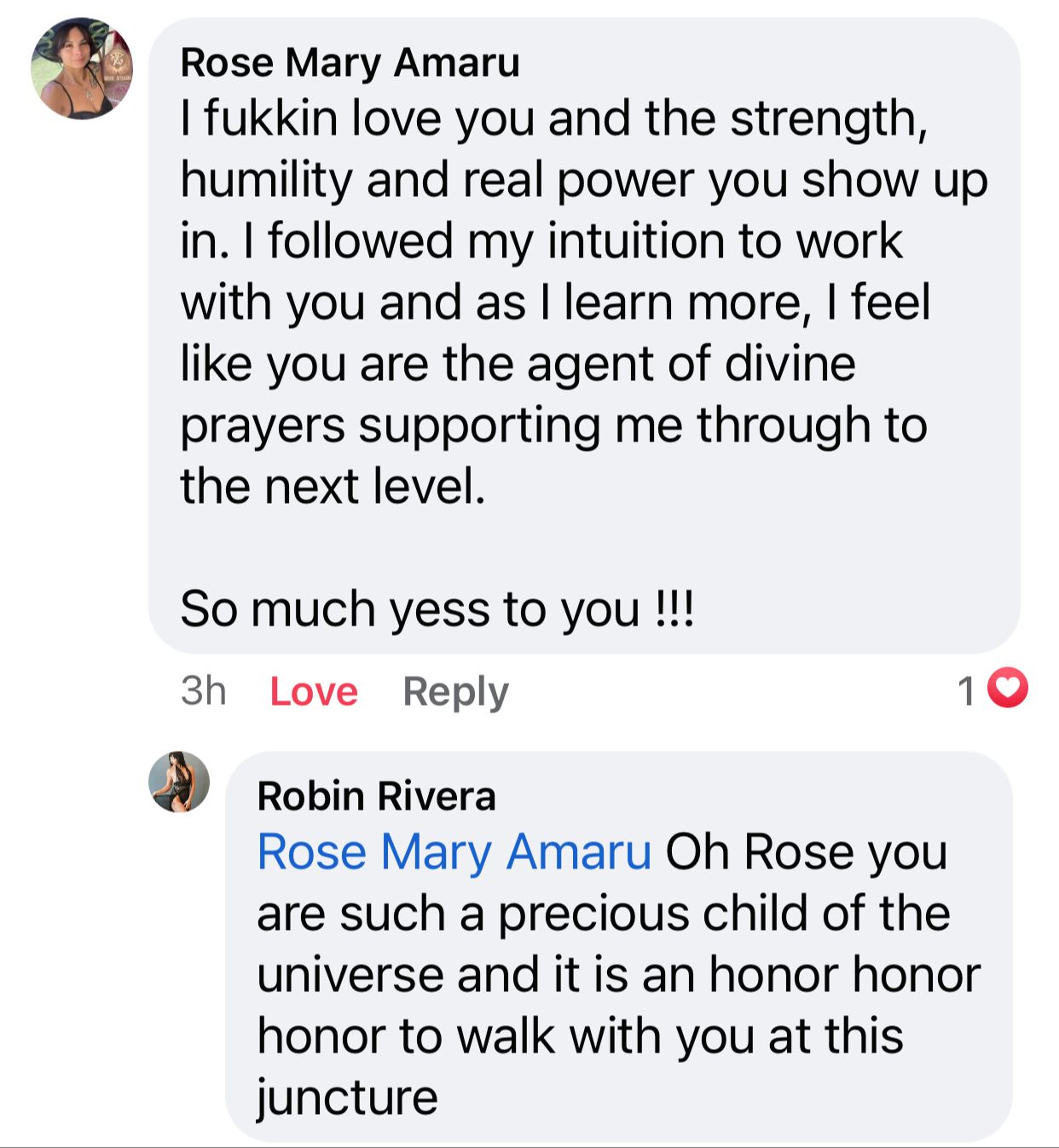Toggle the Love reaction on Rose's comment
This screenshot has width=1059, height=1148.
(314, 691)
